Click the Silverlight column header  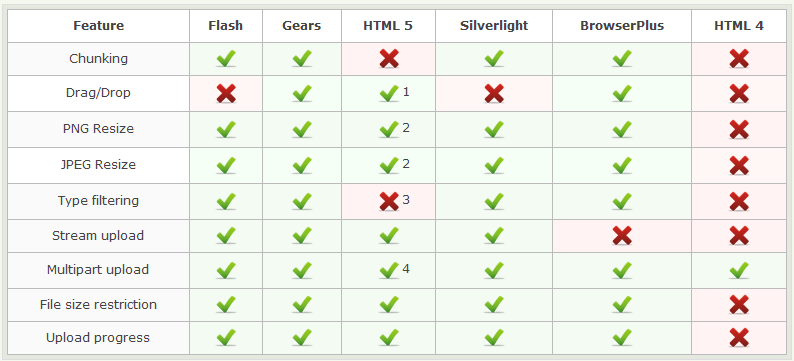[494, 26]
